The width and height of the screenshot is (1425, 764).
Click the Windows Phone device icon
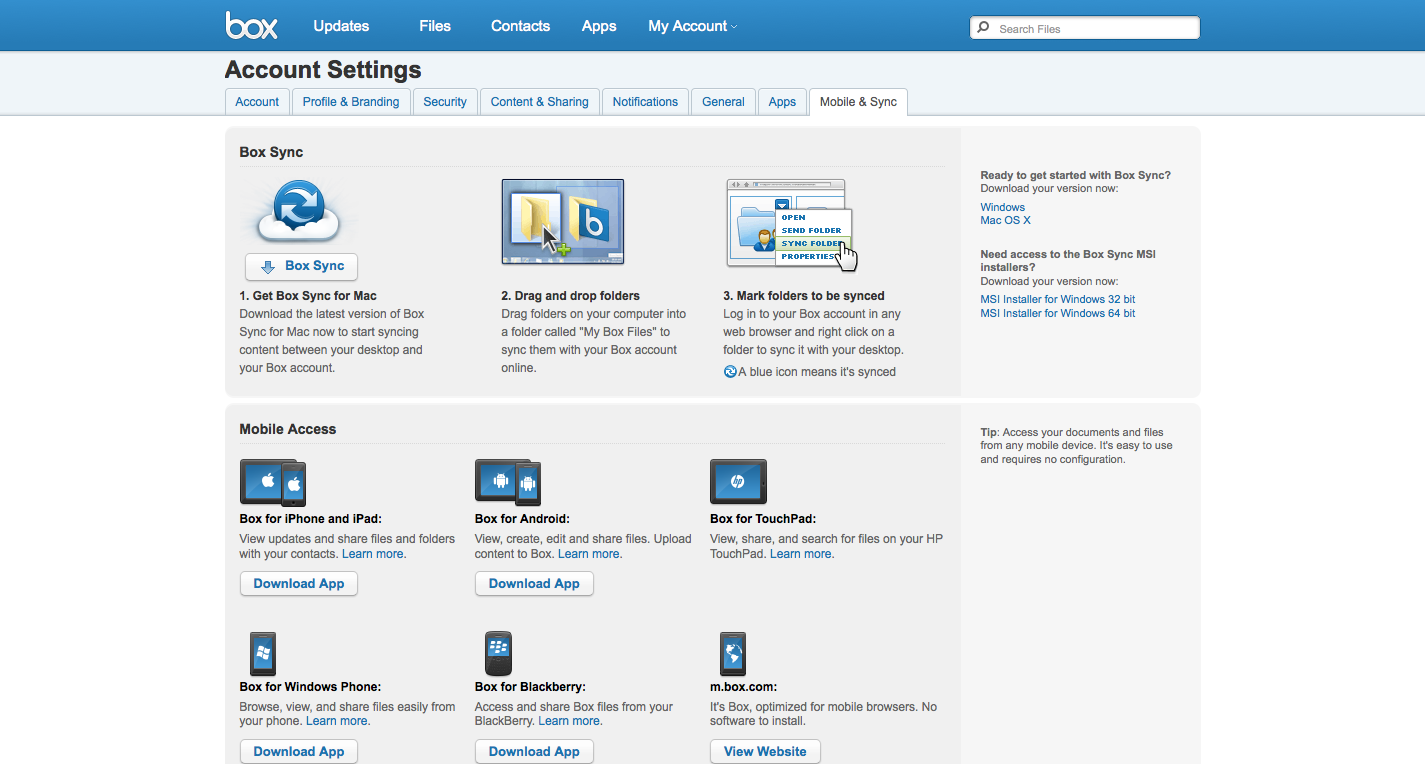tap(262, 654)
